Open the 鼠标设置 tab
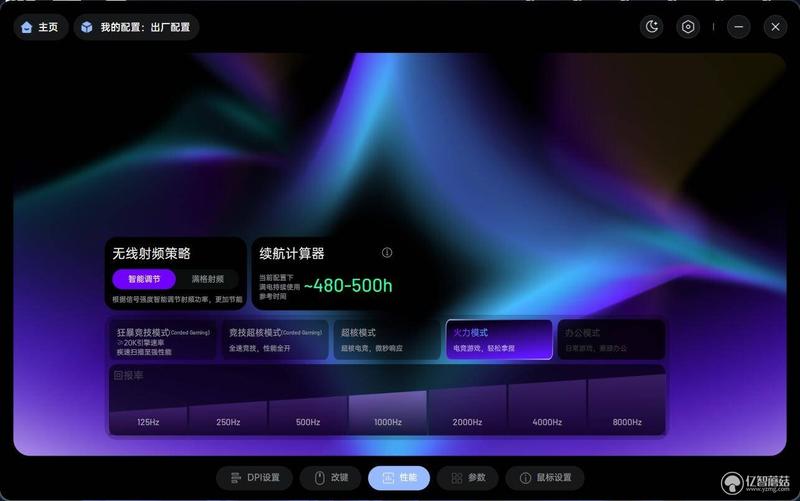 pos(545,478)
